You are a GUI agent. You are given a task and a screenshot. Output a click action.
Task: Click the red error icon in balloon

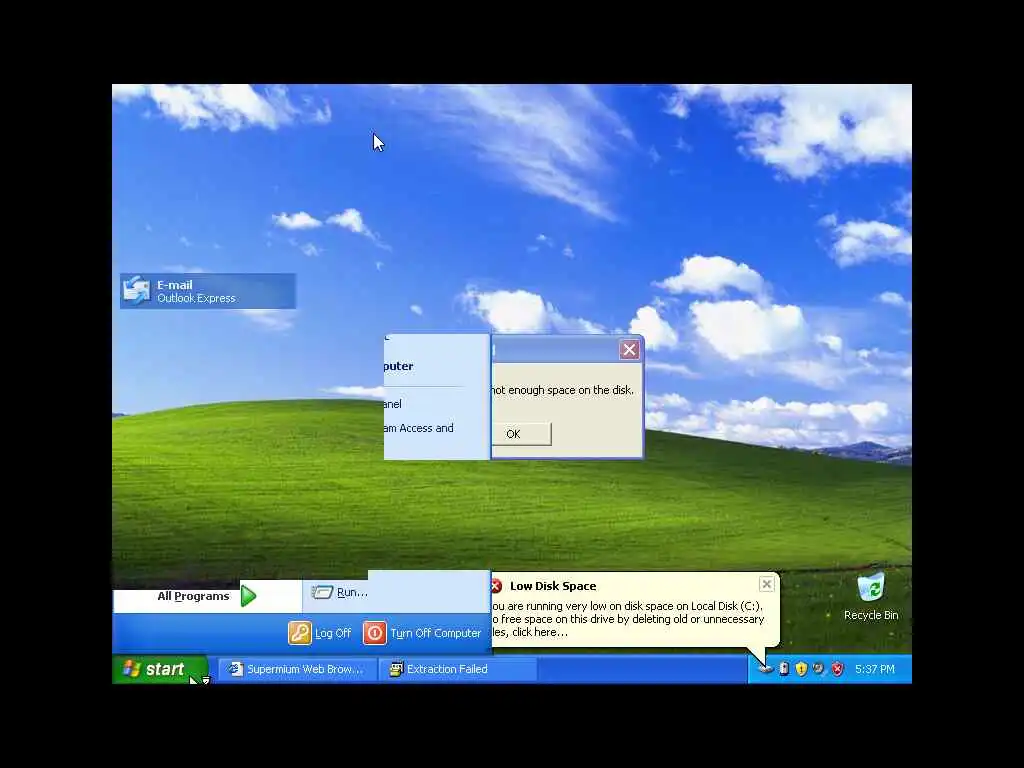[496, 586]
